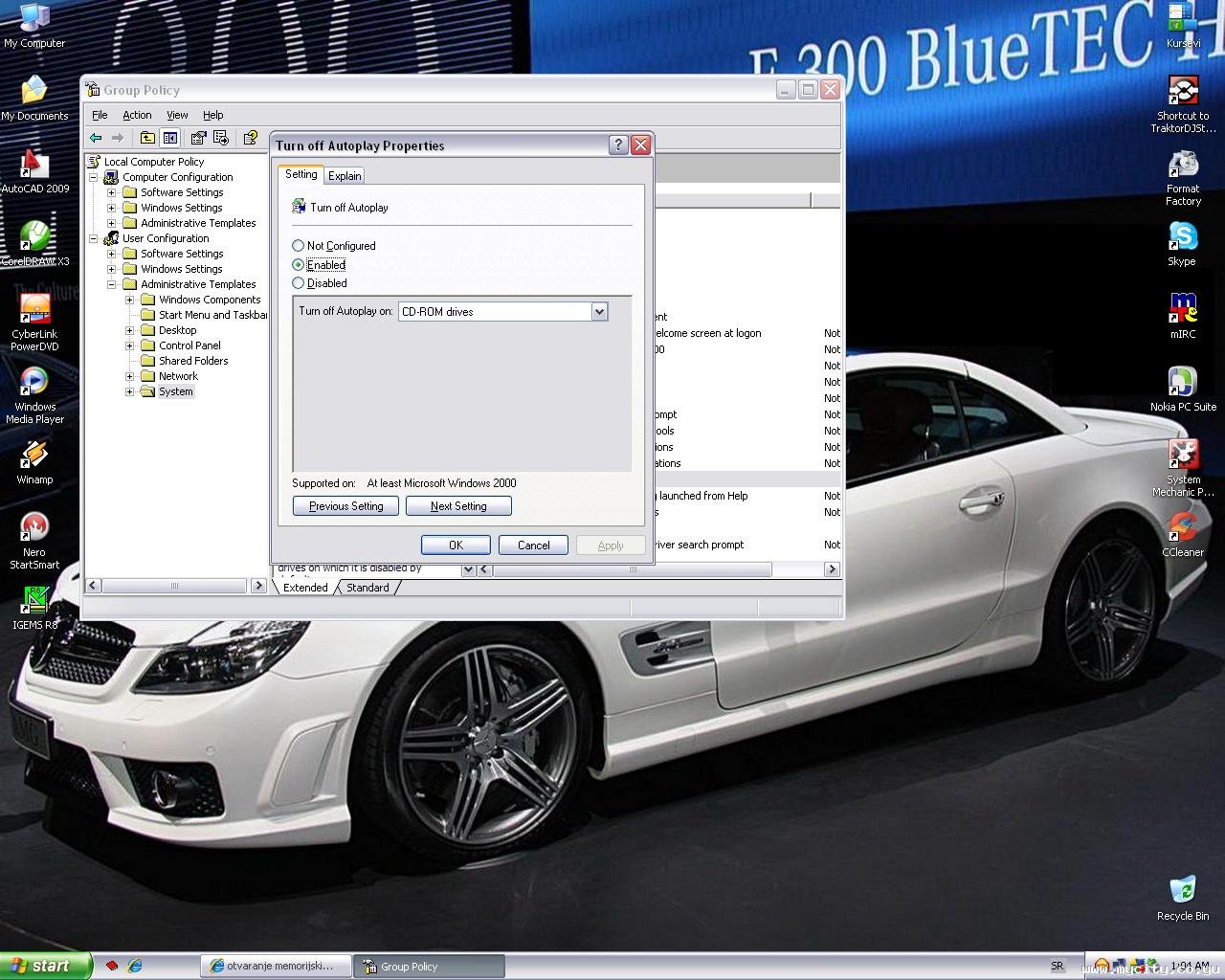Image resolution: width=1225 pixels, height=980 pixels.
Task: Click the Properties toolbar icon
Action: [x=198, y=138]
